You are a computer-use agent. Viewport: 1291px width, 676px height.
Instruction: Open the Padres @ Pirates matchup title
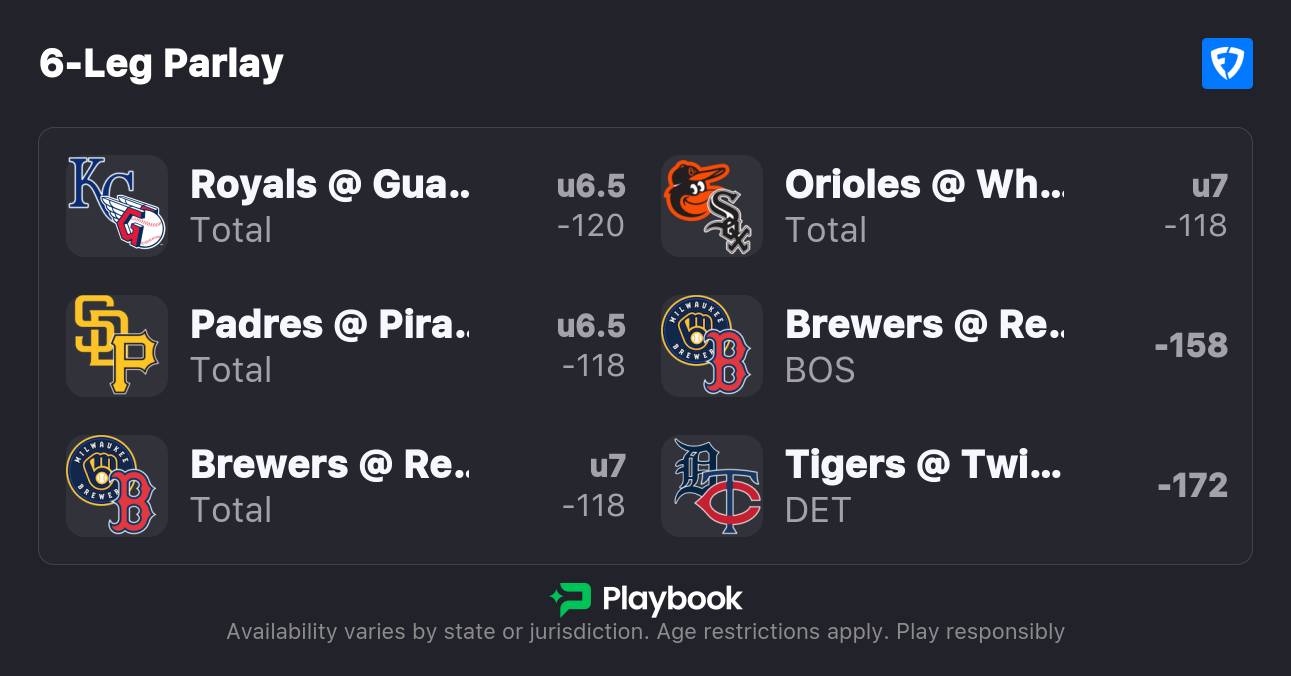point(330,325)
